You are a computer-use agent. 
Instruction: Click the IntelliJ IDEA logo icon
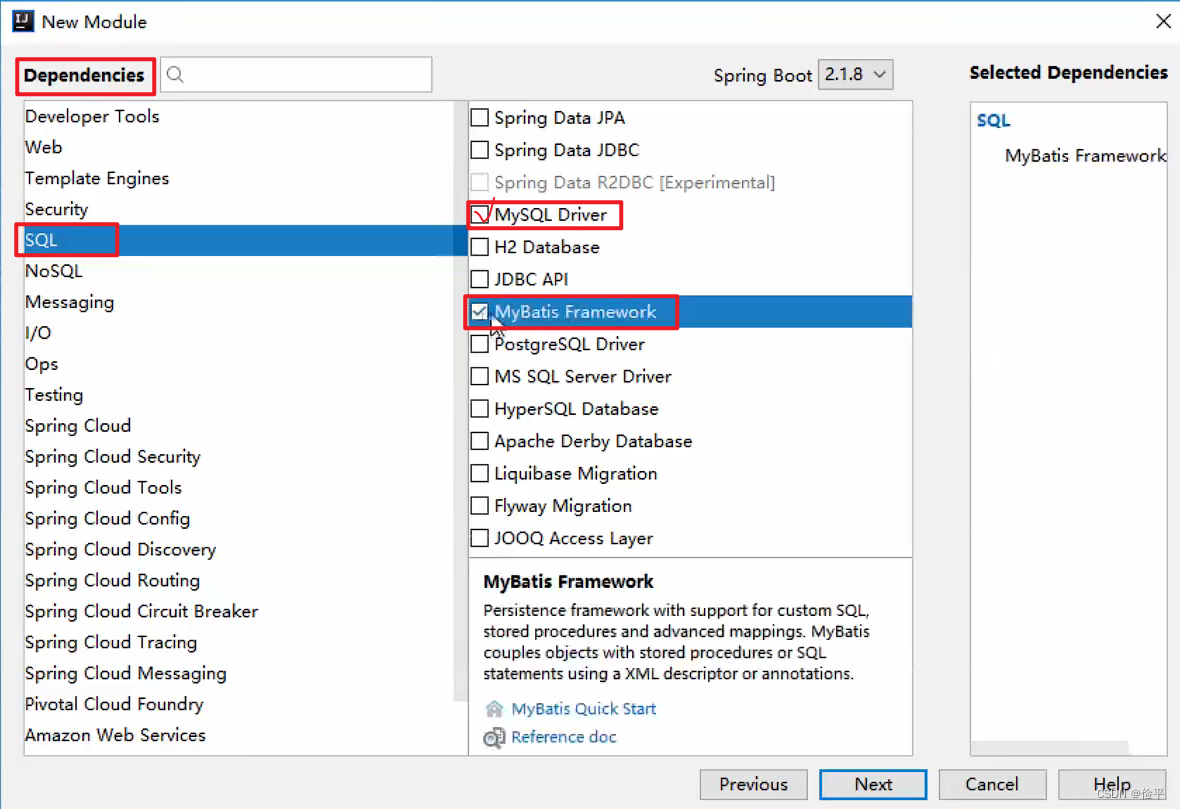pyautogui.click(x=23, y=21)
